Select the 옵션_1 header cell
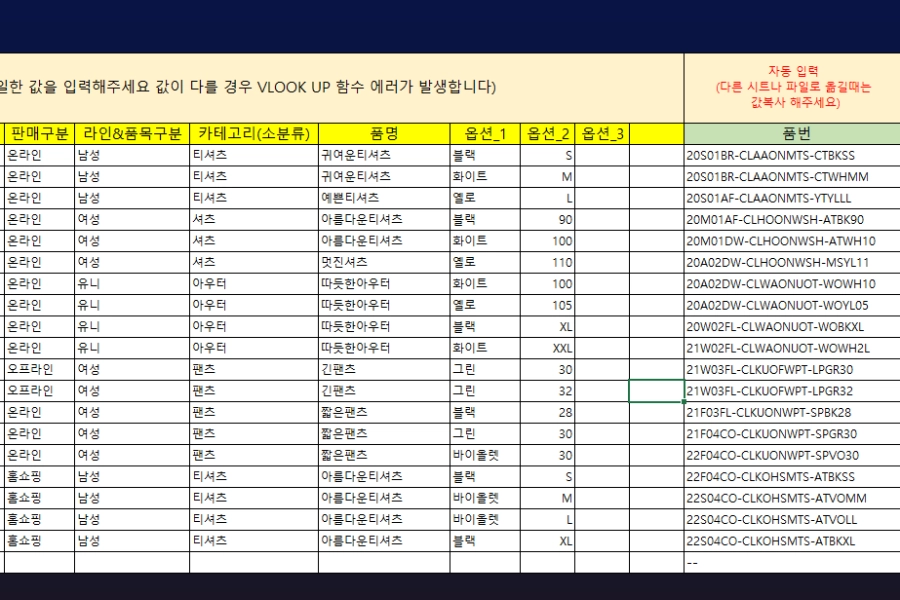The height and width of the screenshot is (600, 900). (x=485, y=134)
